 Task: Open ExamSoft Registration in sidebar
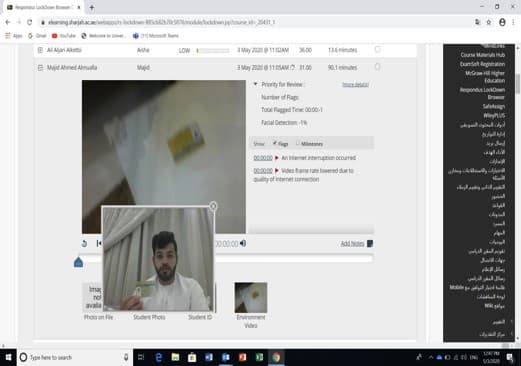(482, 64)
